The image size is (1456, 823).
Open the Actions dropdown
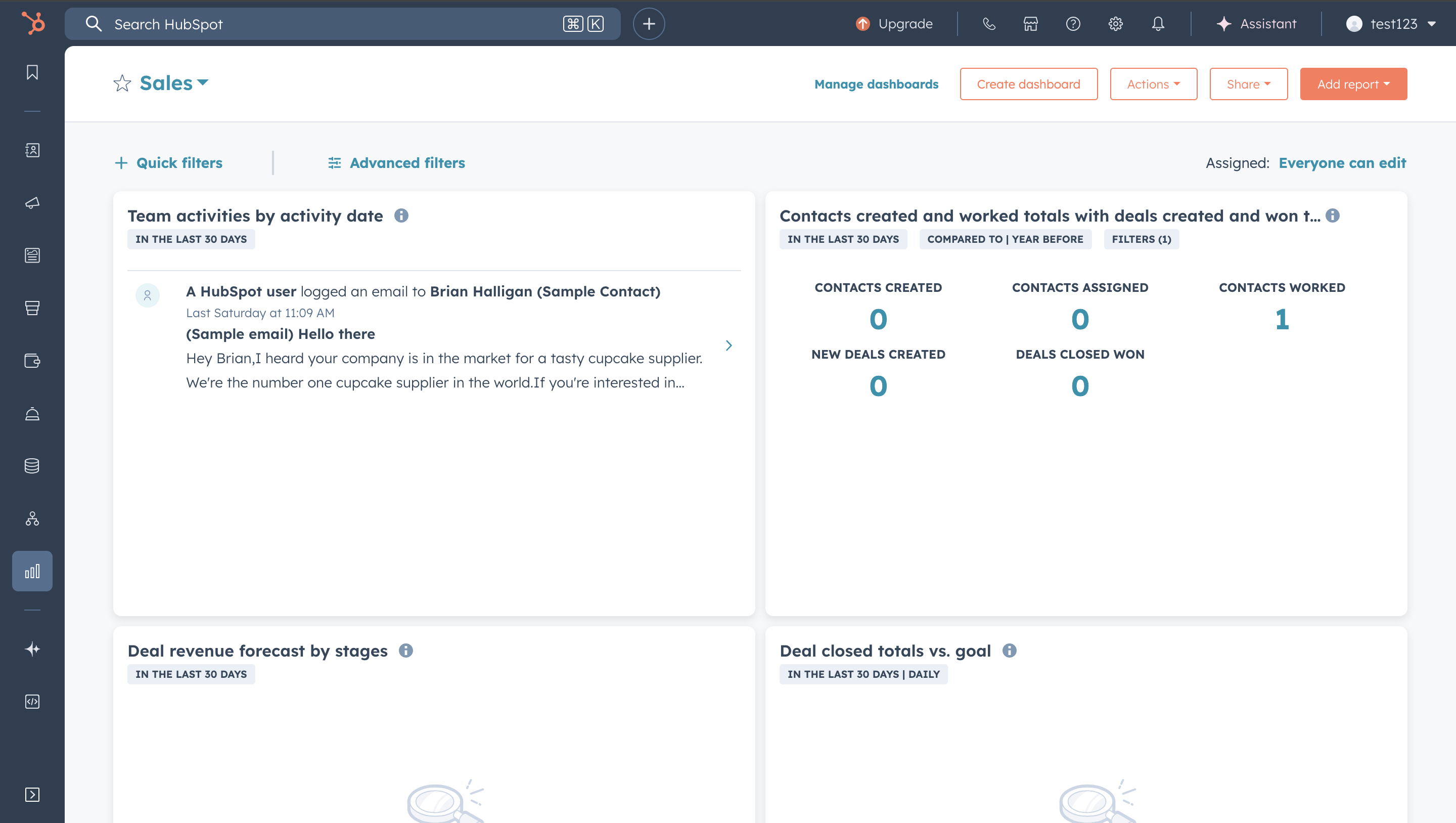[1153, 83]
